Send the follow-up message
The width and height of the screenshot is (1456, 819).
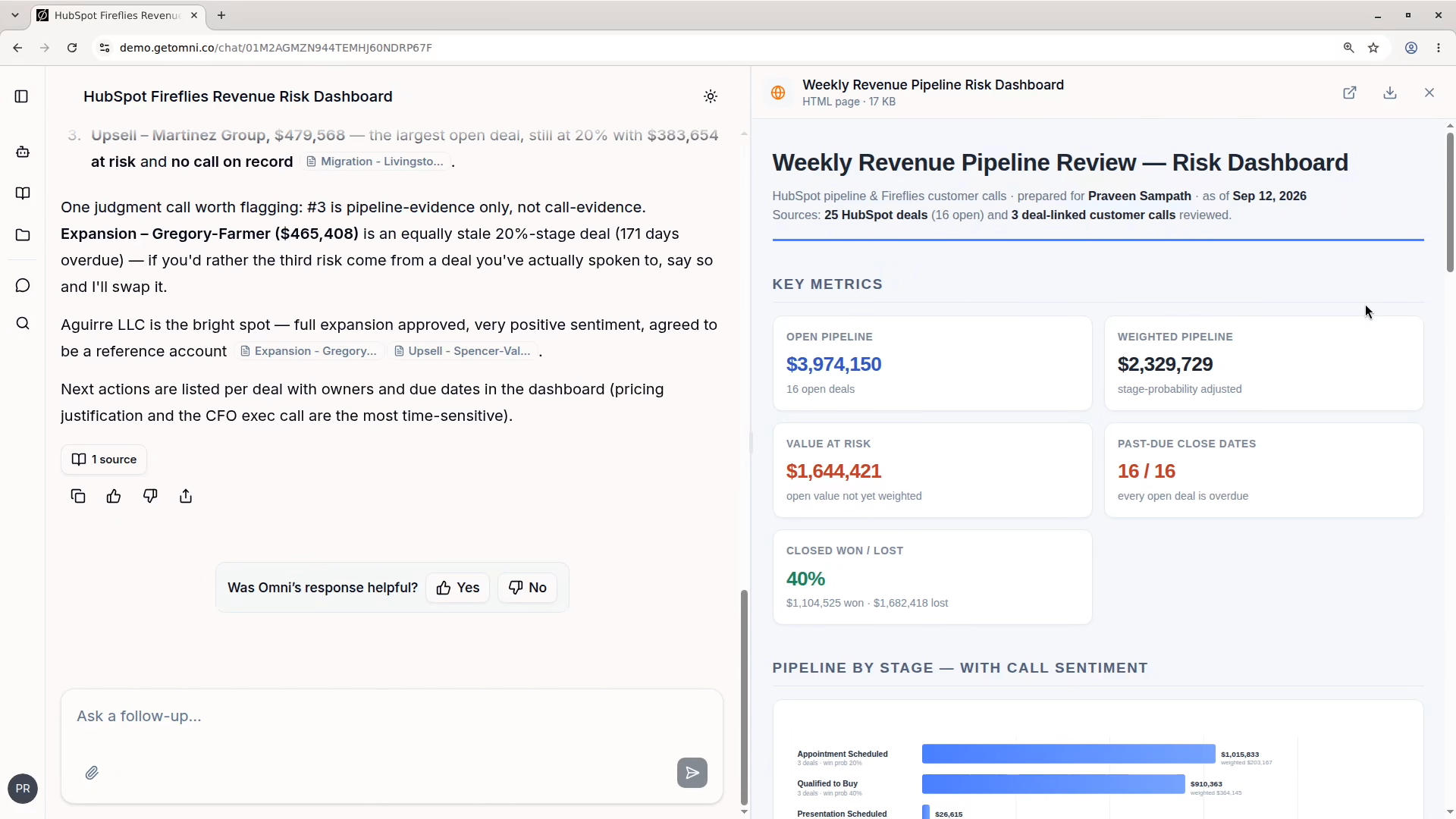(692, 773)
